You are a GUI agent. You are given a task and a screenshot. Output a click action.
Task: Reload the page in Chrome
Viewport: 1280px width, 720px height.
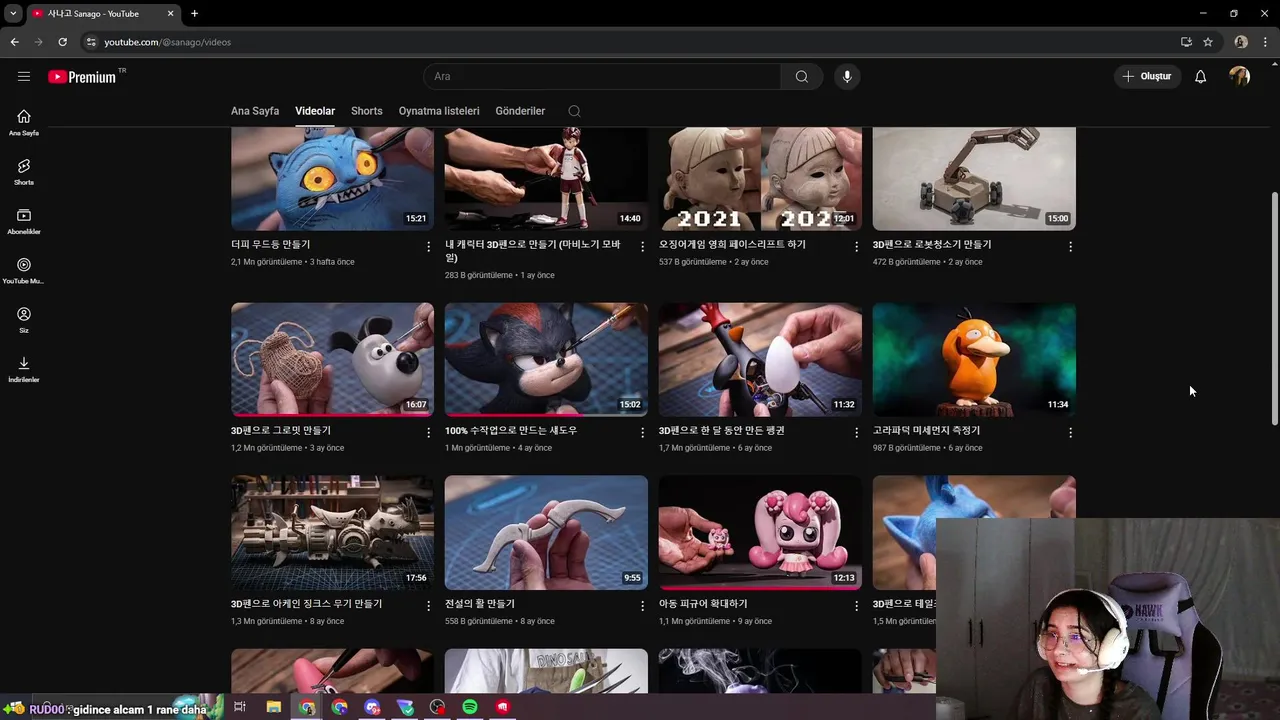coord(62,42)
